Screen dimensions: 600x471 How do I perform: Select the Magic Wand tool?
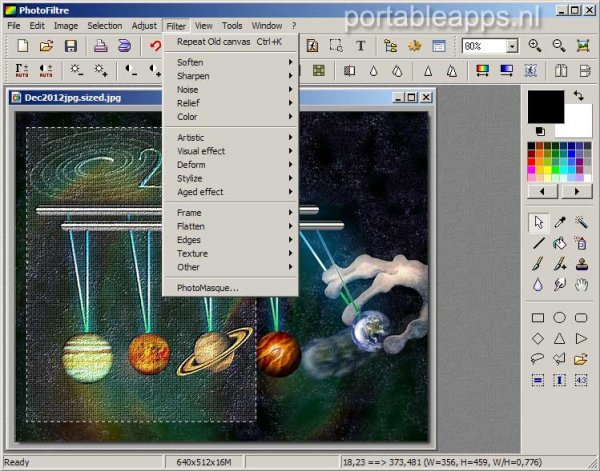tap(581, 222)
